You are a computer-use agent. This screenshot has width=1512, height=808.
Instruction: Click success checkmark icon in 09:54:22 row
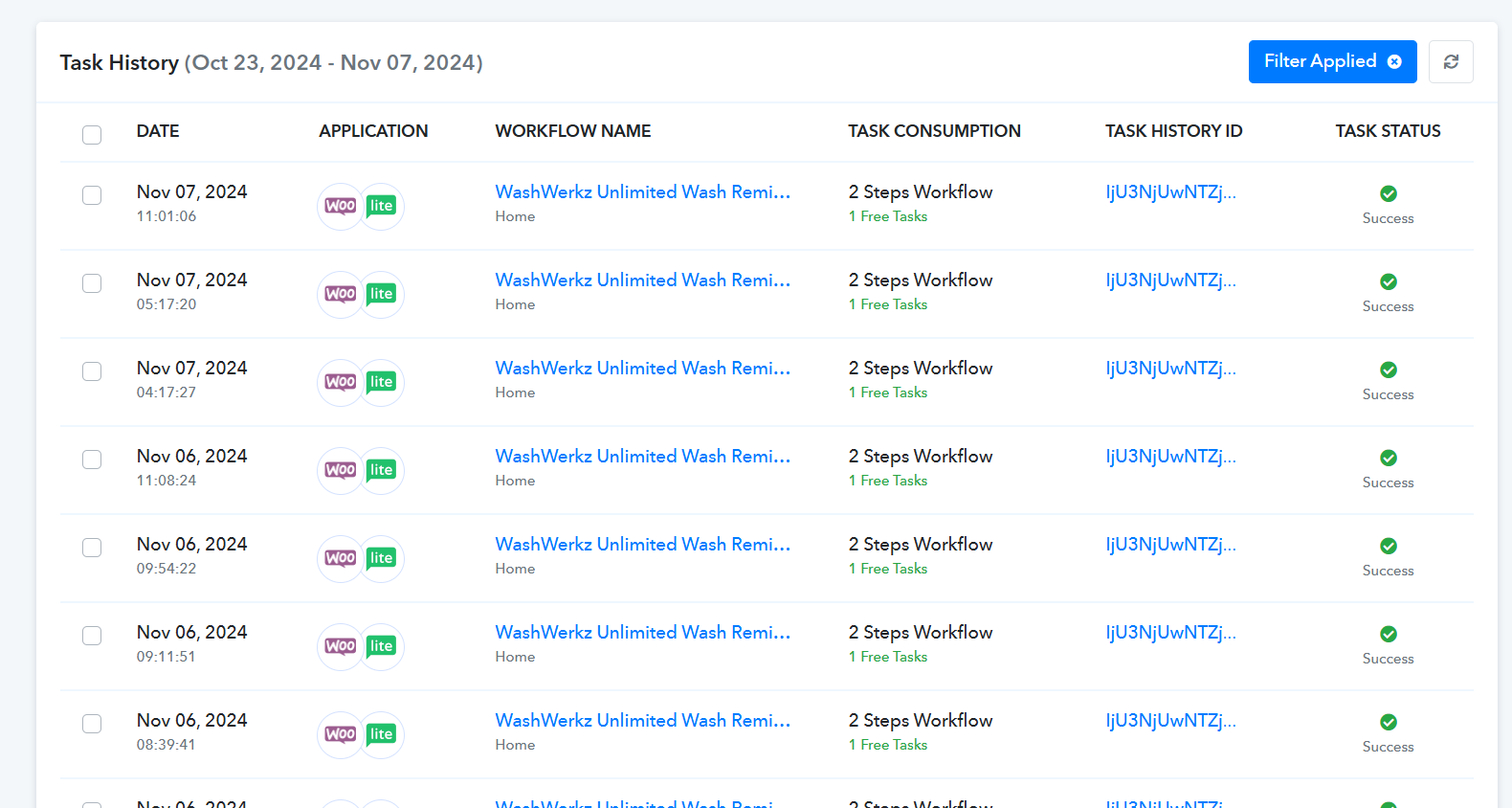tap(1389, 546)
